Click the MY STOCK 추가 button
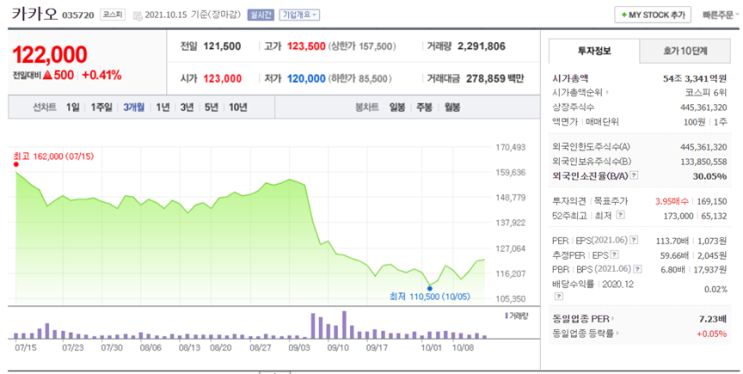The width and height of the screenshot is (743, 374). pyautogui.click(x=652, y=15)
